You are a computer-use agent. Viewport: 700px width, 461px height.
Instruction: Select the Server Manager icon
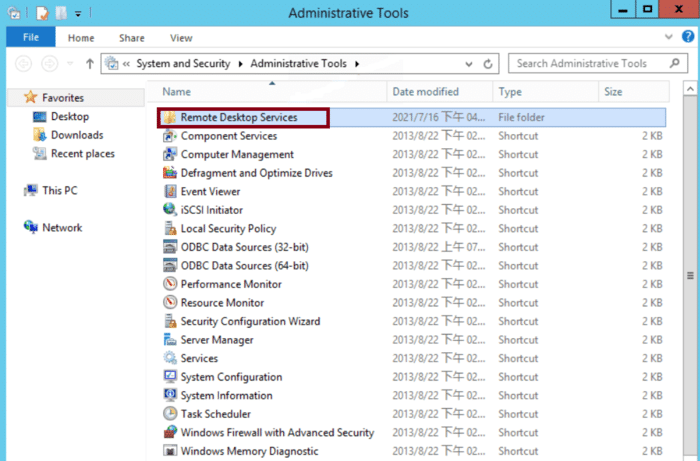(170, 340)
